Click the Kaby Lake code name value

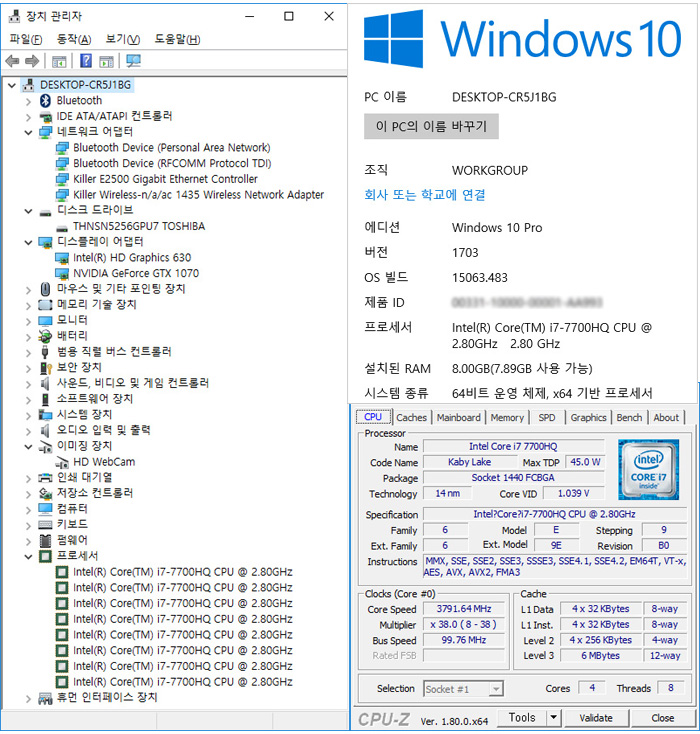469,462
